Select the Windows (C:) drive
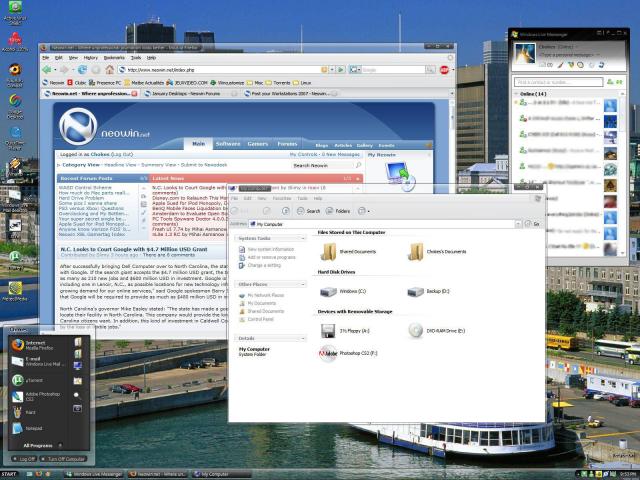Image resolution: width=640 pixels, height=480 pixels. point(343,291)
